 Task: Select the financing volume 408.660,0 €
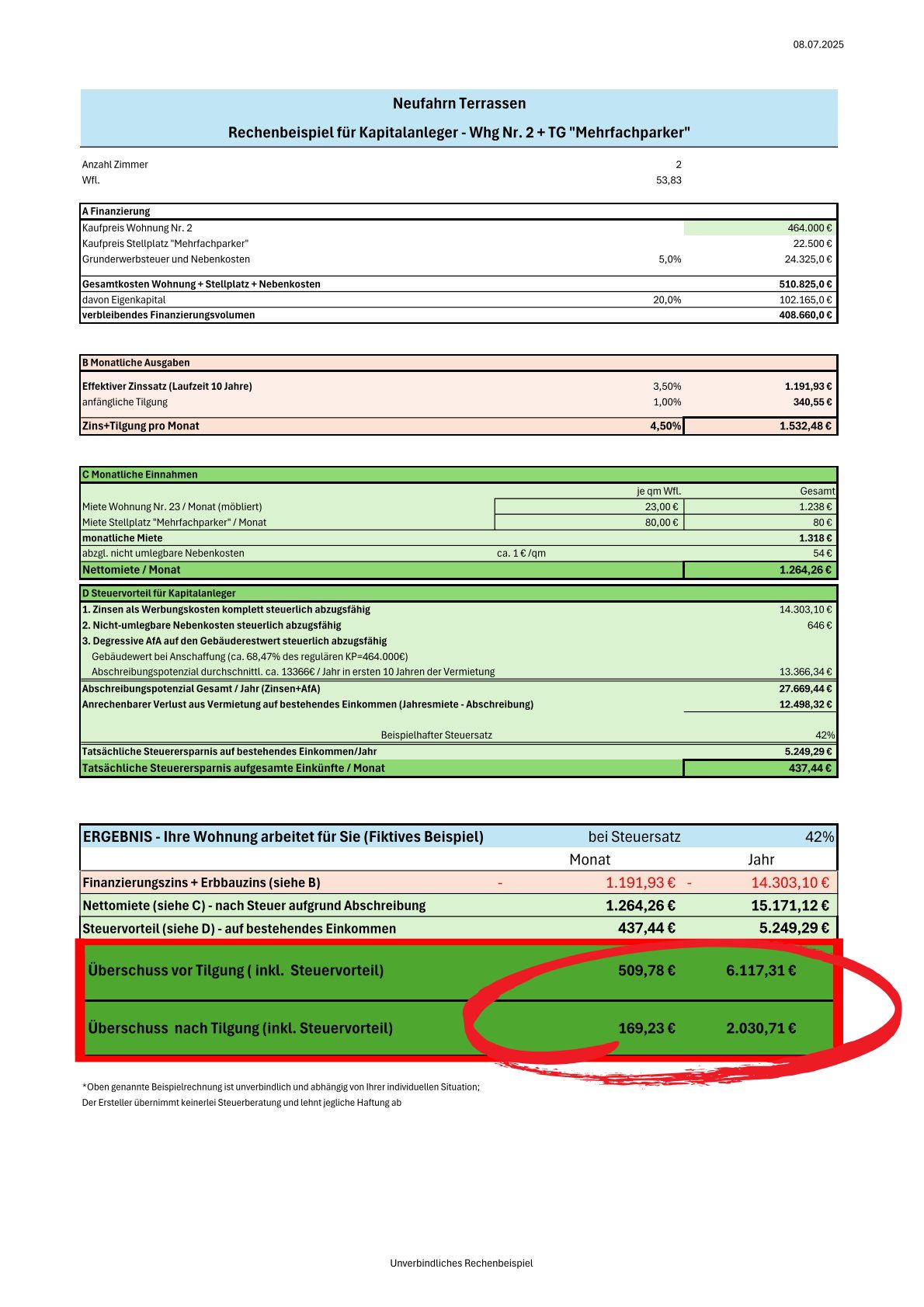point(806,315)
